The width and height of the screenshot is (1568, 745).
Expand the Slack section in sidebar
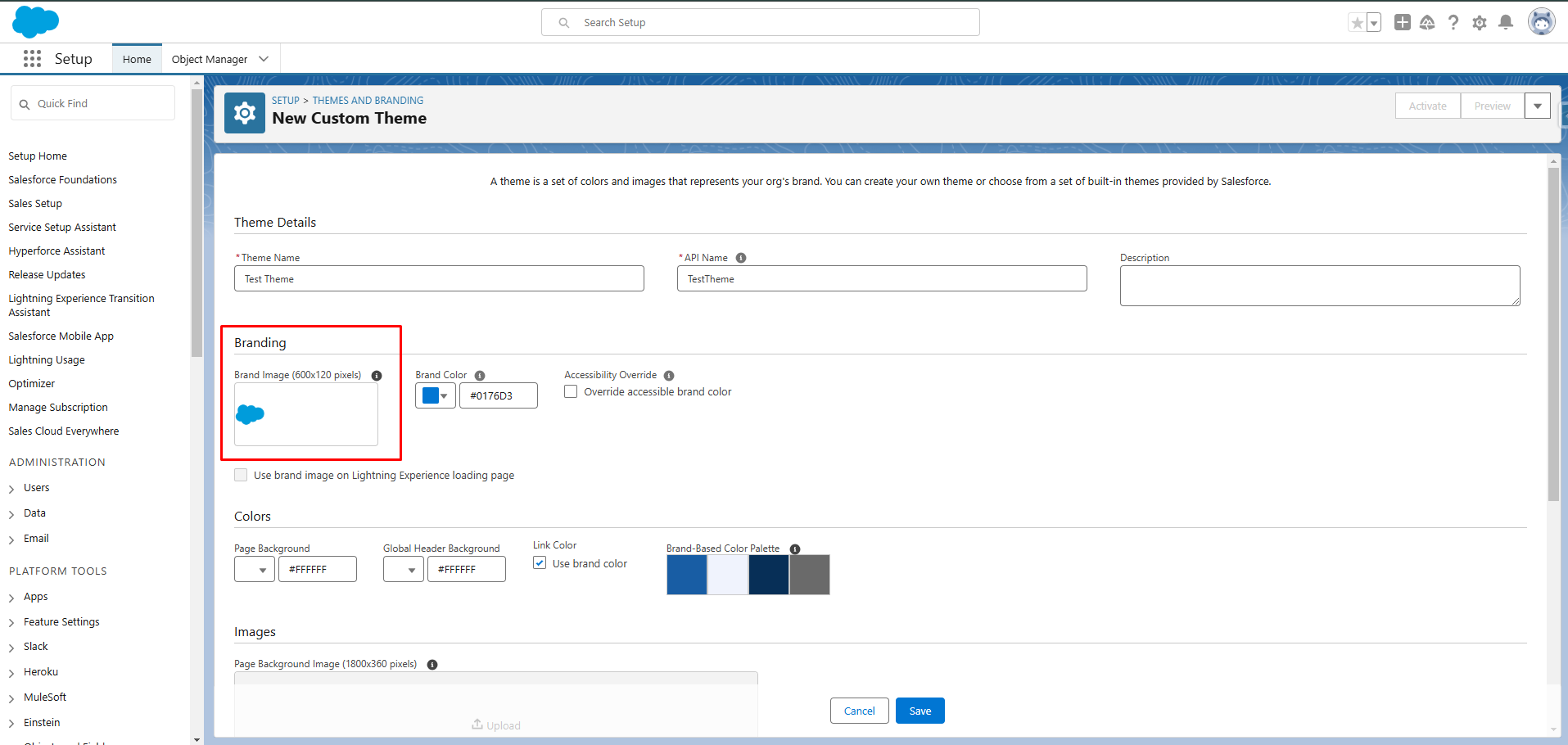pyautogui.click(x=11, y=648)
